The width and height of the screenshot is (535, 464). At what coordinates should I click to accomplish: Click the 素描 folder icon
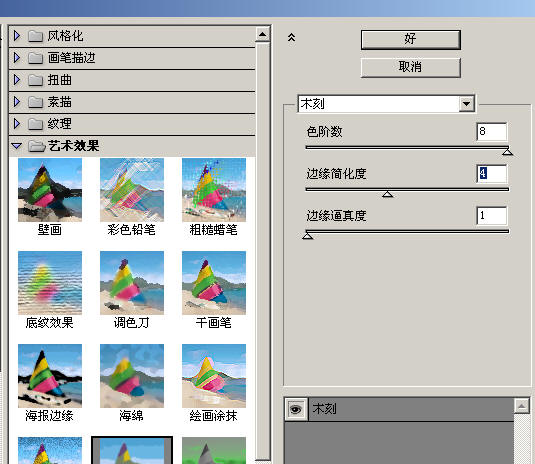click(x=35, y=102)
